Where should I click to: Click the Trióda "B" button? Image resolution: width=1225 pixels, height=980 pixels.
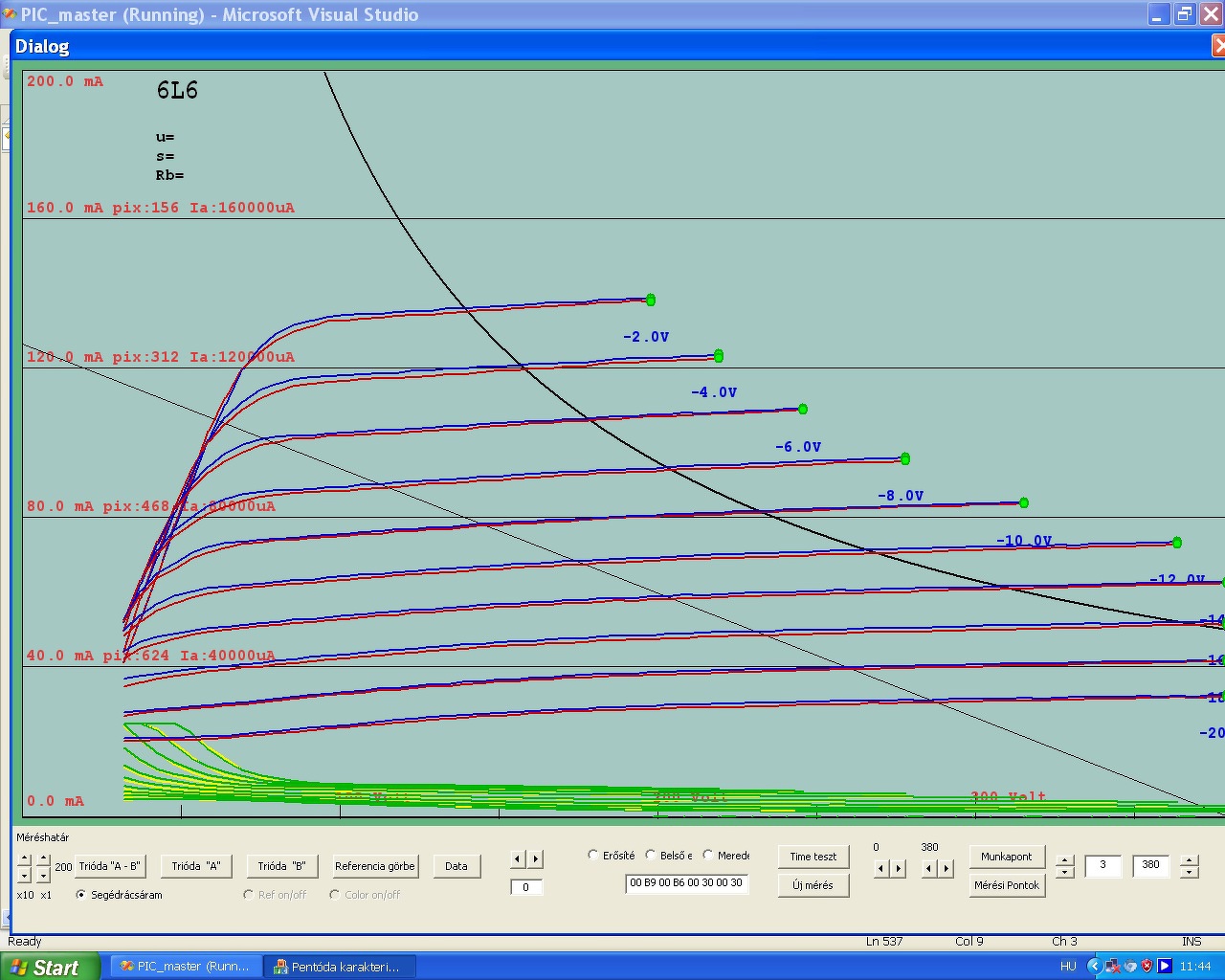282,866
